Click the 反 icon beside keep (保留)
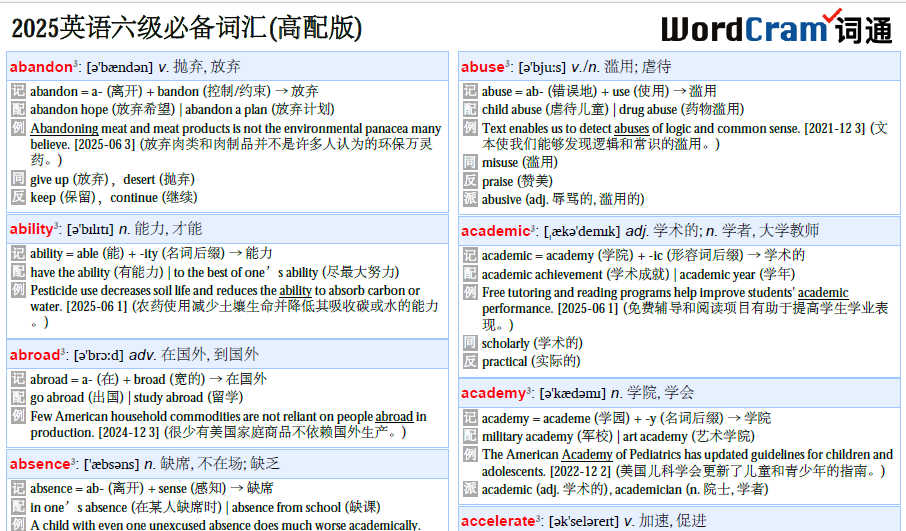The image size is (906, 531). coord(18,197)
